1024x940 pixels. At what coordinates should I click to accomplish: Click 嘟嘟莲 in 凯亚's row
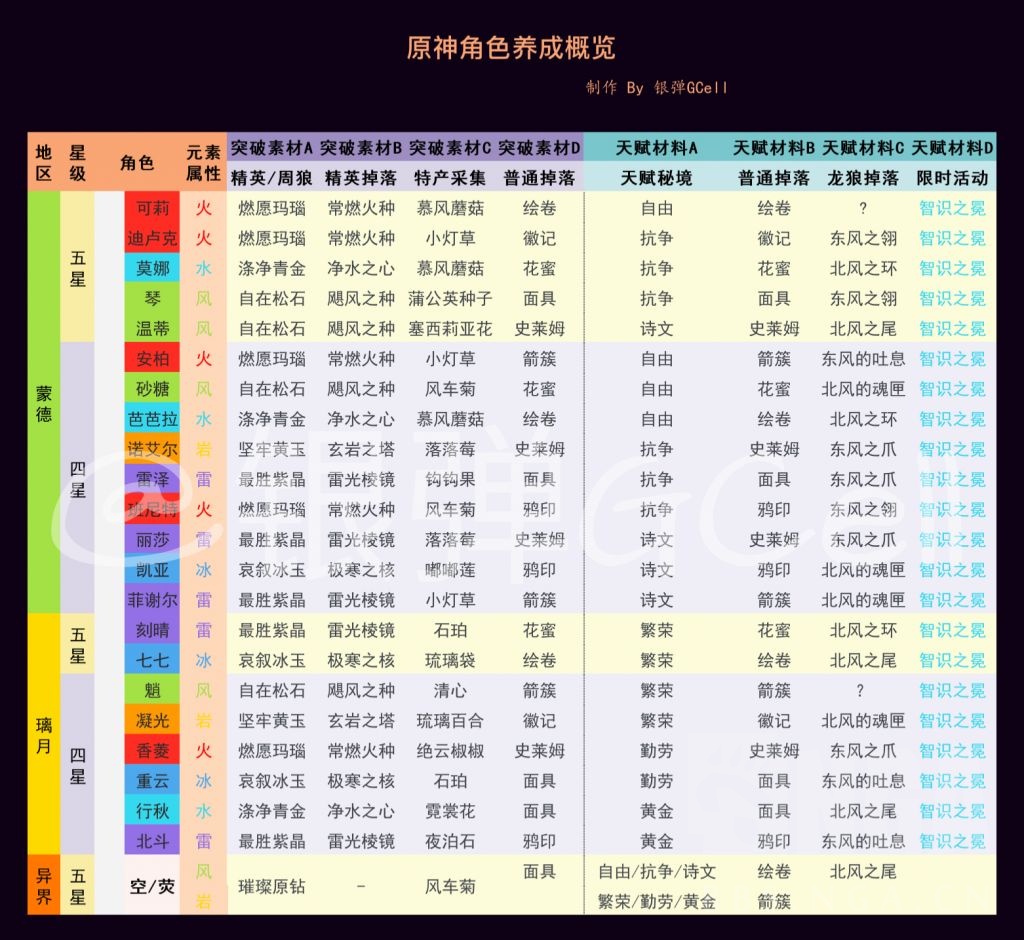click(x=450, y=570)
